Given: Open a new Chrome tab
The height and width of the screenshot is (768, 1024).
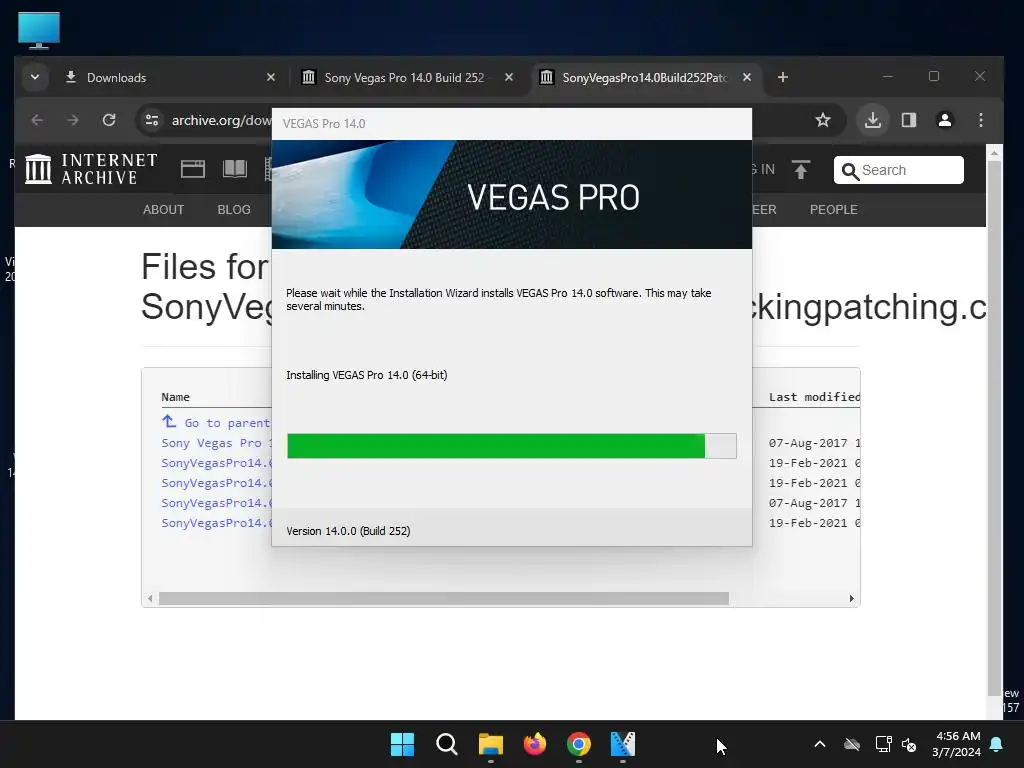Looking at the screenshot, I should click(x=782, y=77).
